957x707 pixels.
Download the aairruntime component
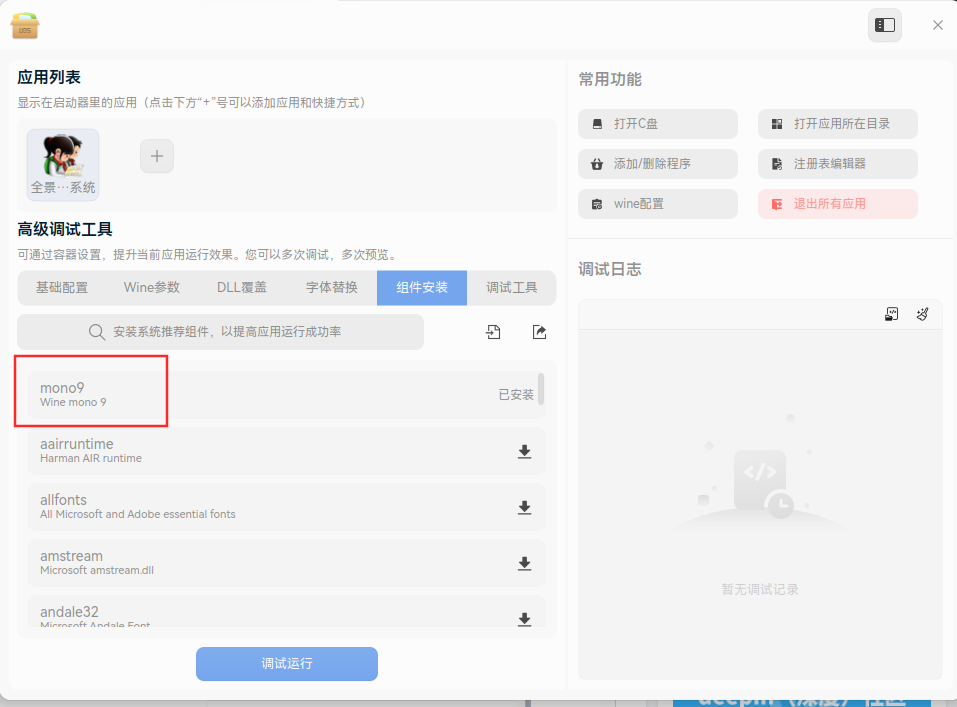[x=524, y=451]
